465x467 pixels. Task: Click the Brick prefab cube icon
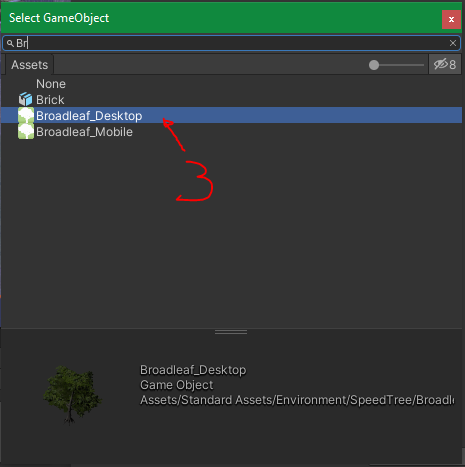point(26,99)
